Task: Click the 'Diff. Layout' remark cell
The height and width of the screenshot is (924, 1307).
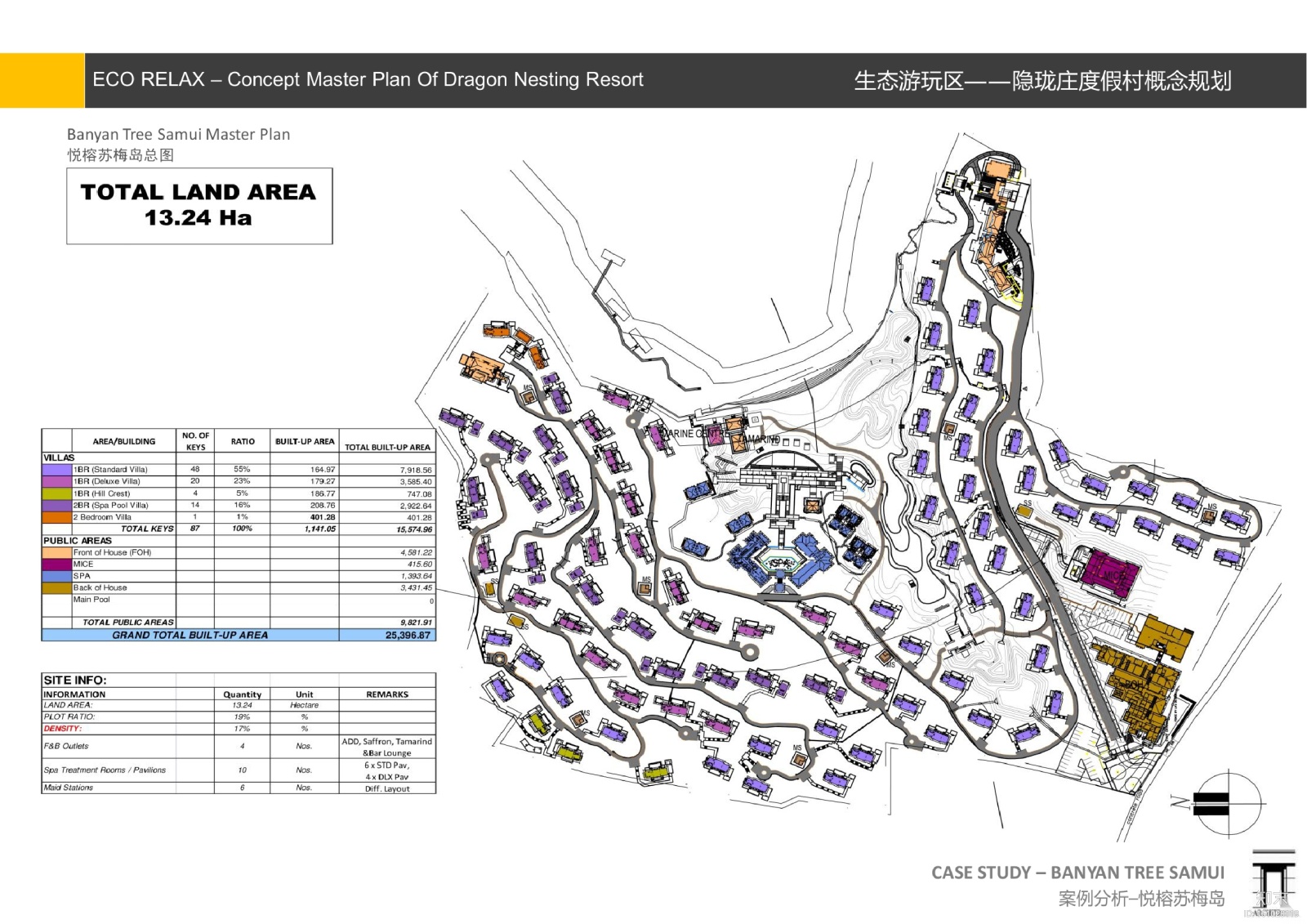Action: [387, 788]
